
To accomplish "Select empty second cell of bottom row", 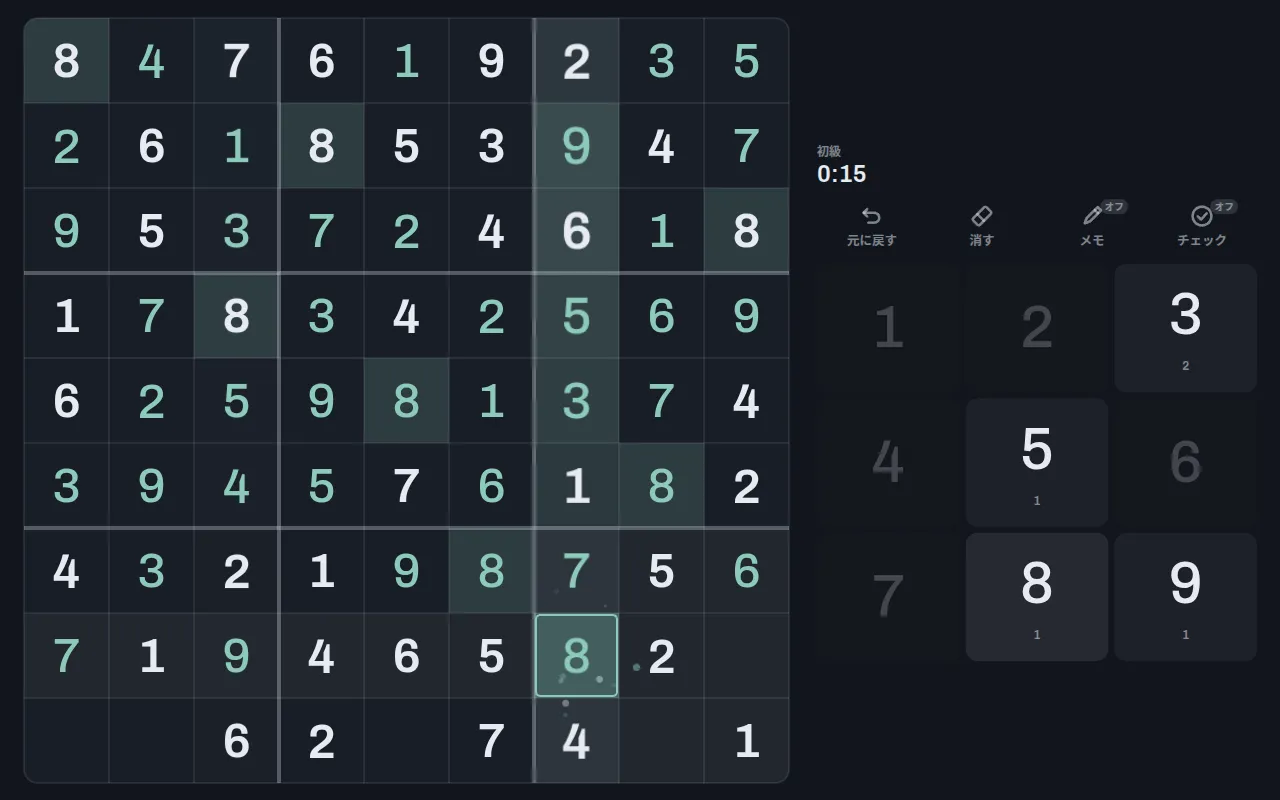I will (151, 741).
